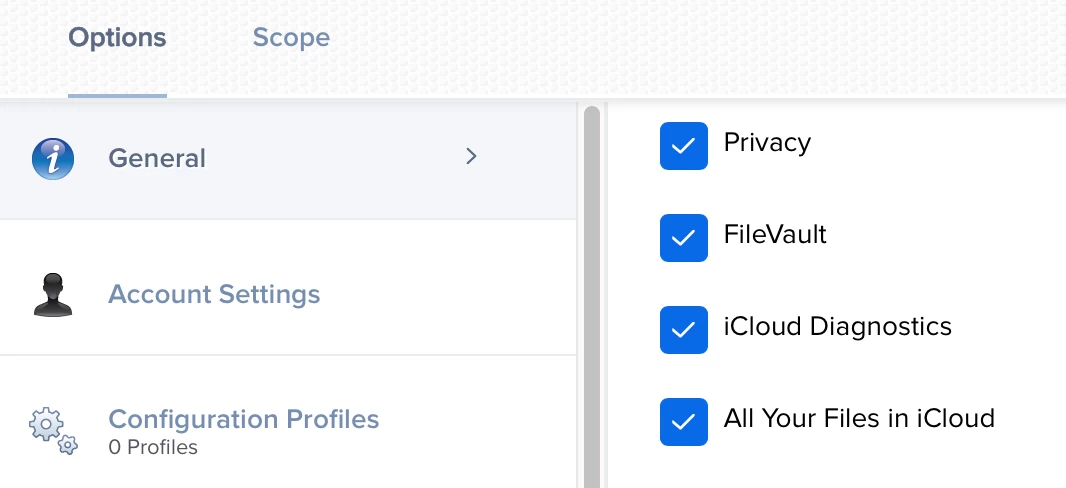Expand General using its chevron arrow
1066x488 pixels.
(x=471, y=157)
